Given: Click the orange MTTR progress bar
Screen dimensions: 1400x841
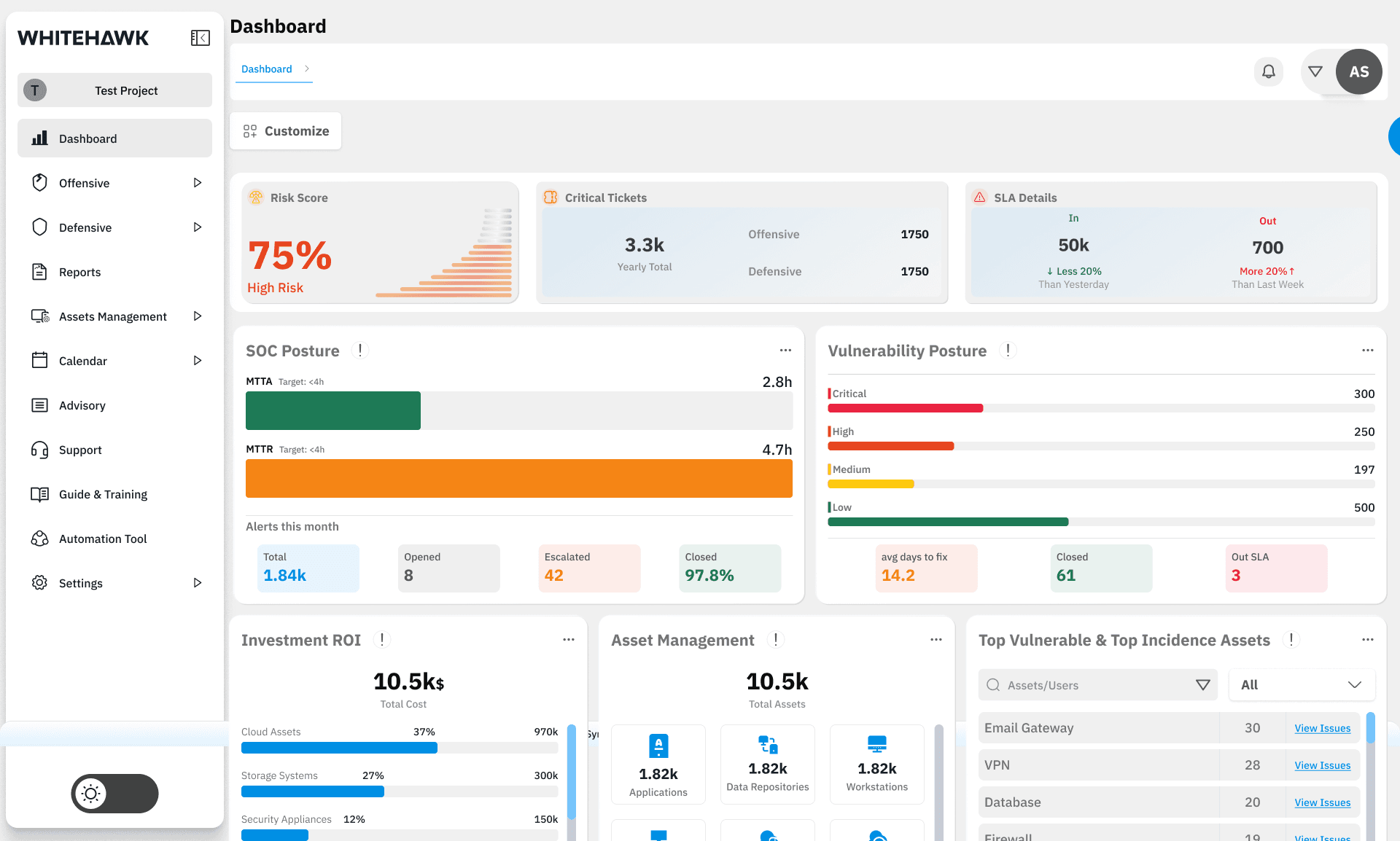Looking at the screenshot, I should click(519, 478).
